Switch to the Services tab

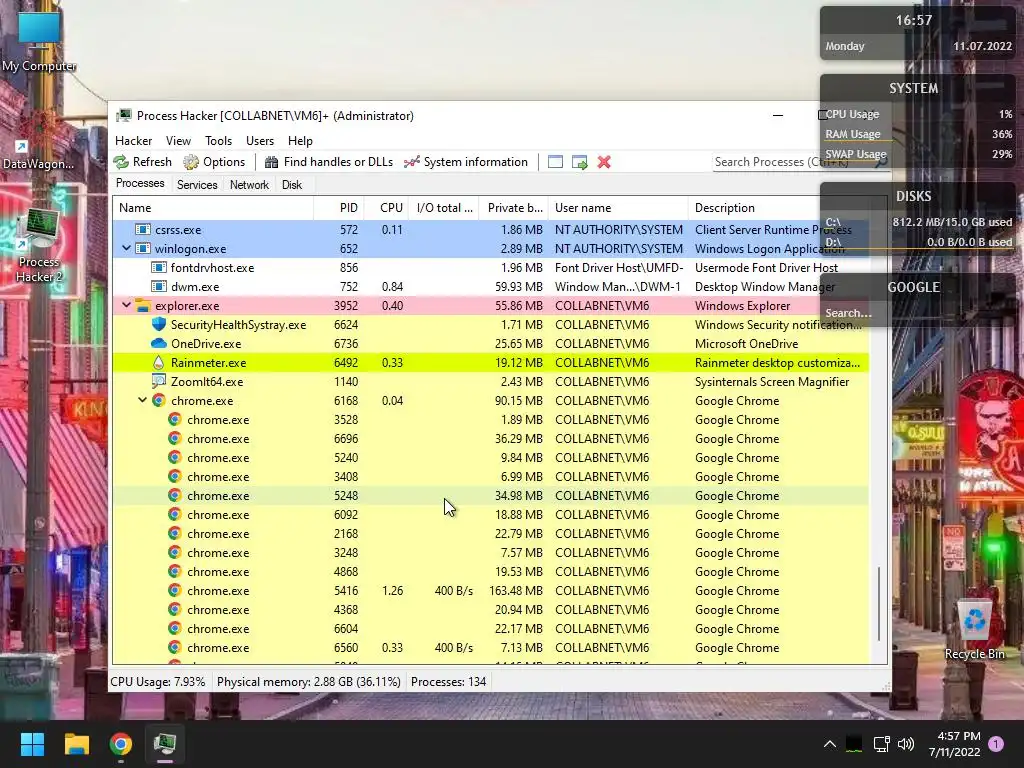(x=197, y=185)
